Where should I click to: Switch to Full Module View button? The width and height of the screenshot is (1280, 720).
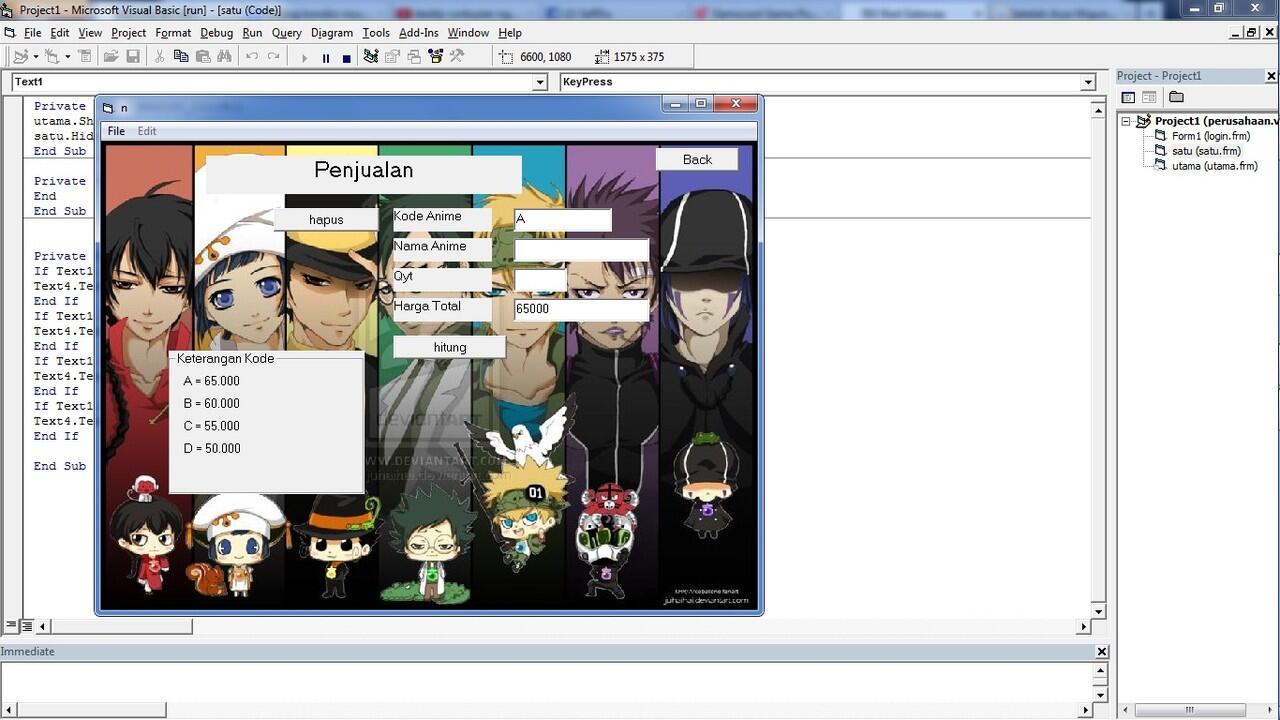[x=27, y=627]
